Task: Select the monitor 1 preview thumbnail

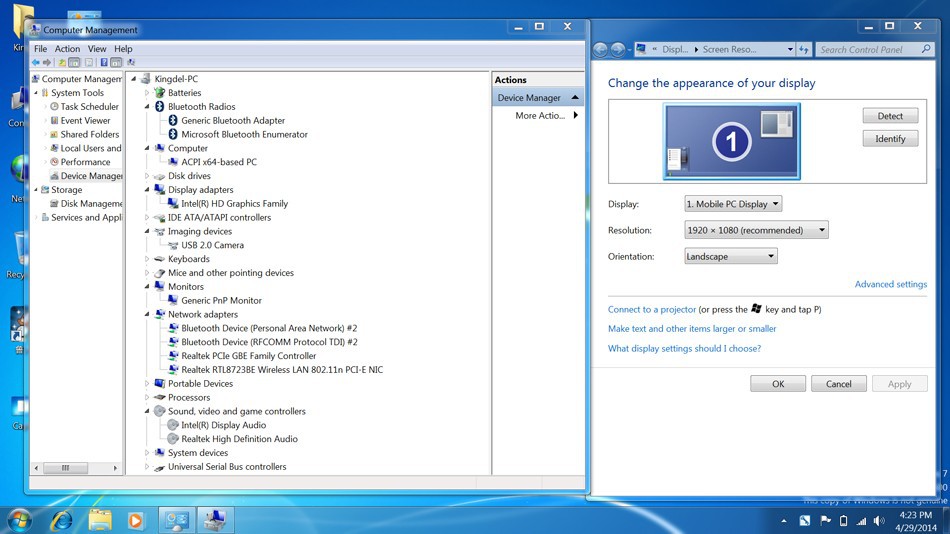Action: [x=731, y=142]
